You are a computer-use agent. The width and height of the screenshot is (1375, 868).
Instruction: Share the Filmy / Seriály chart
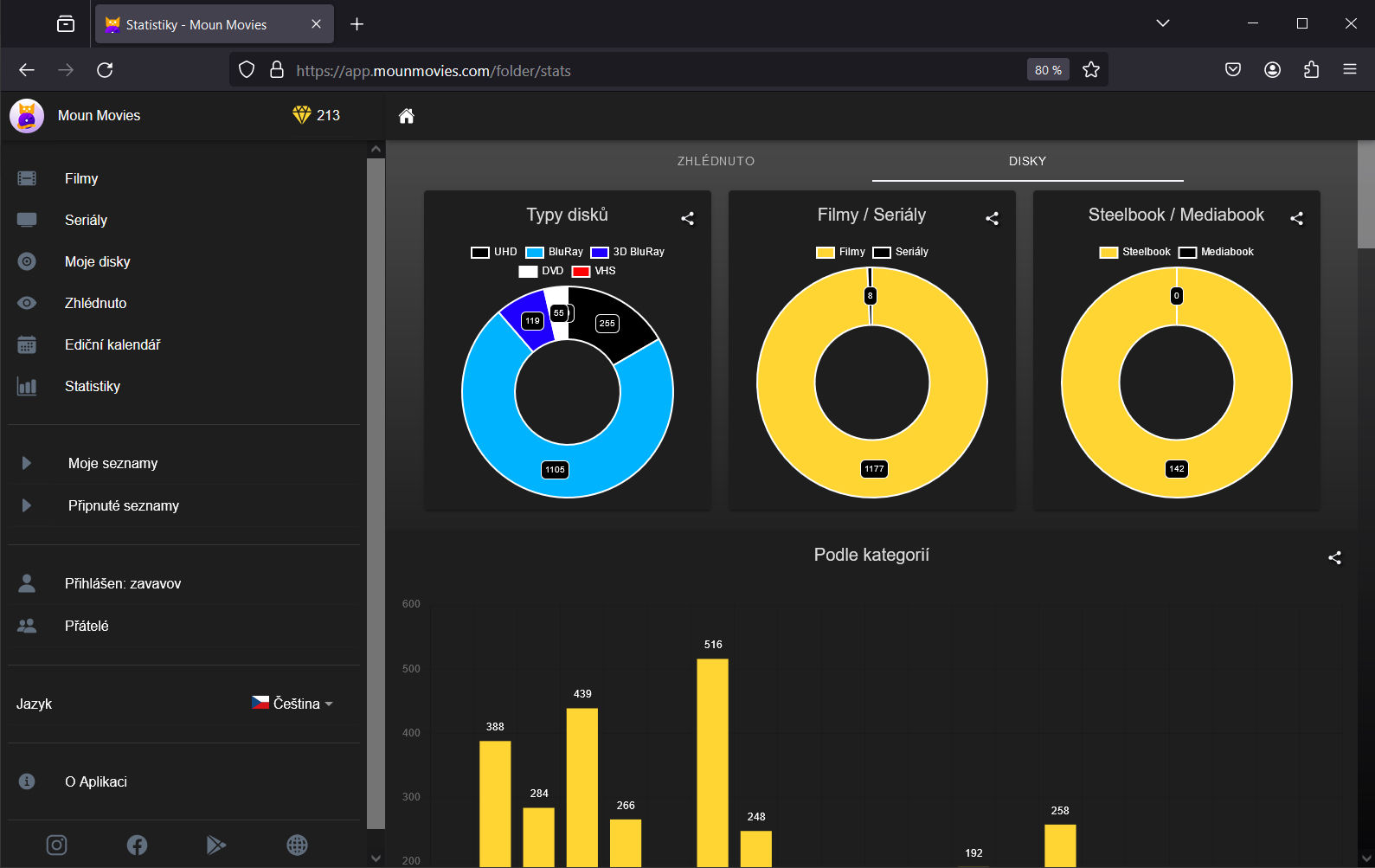tap(992, 218)
